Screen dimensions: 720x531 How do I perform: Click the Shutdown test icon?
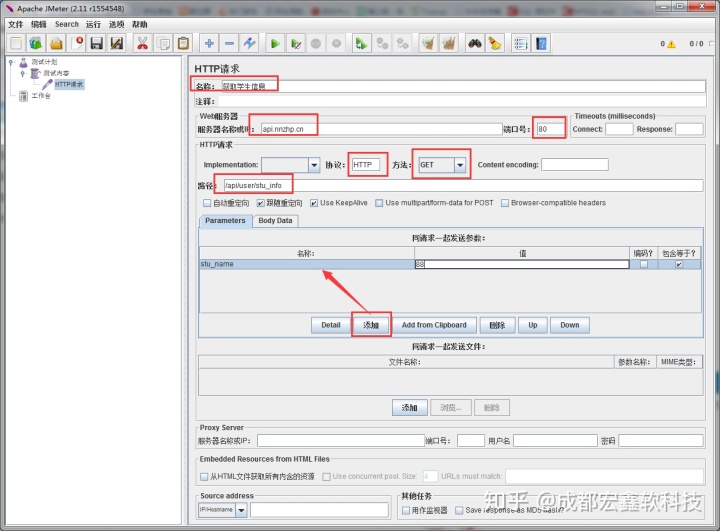(x=336, y=44)
